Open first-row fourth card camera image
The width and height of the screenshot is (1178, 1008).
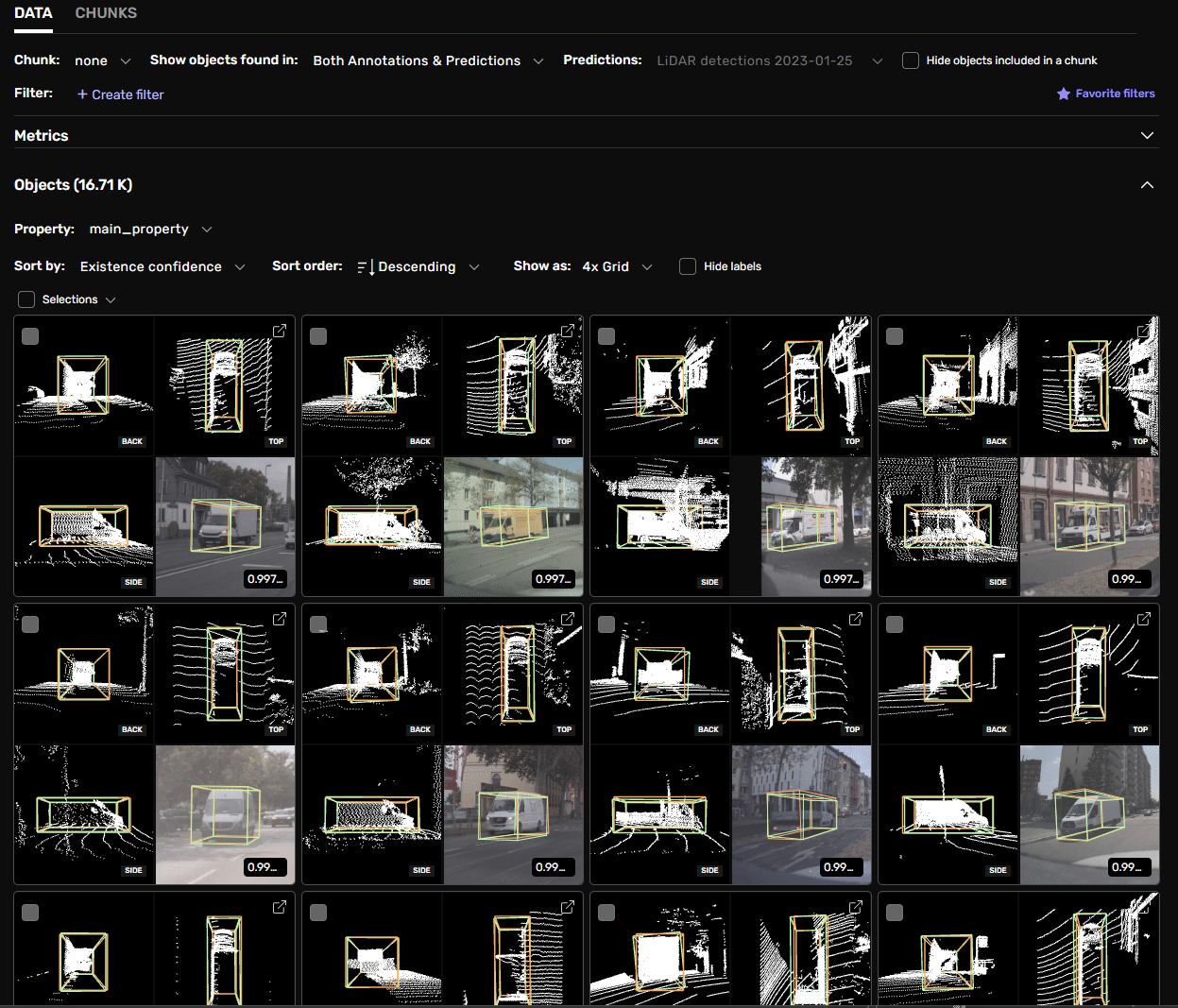pyautogui.click(x=1089, y=526)
